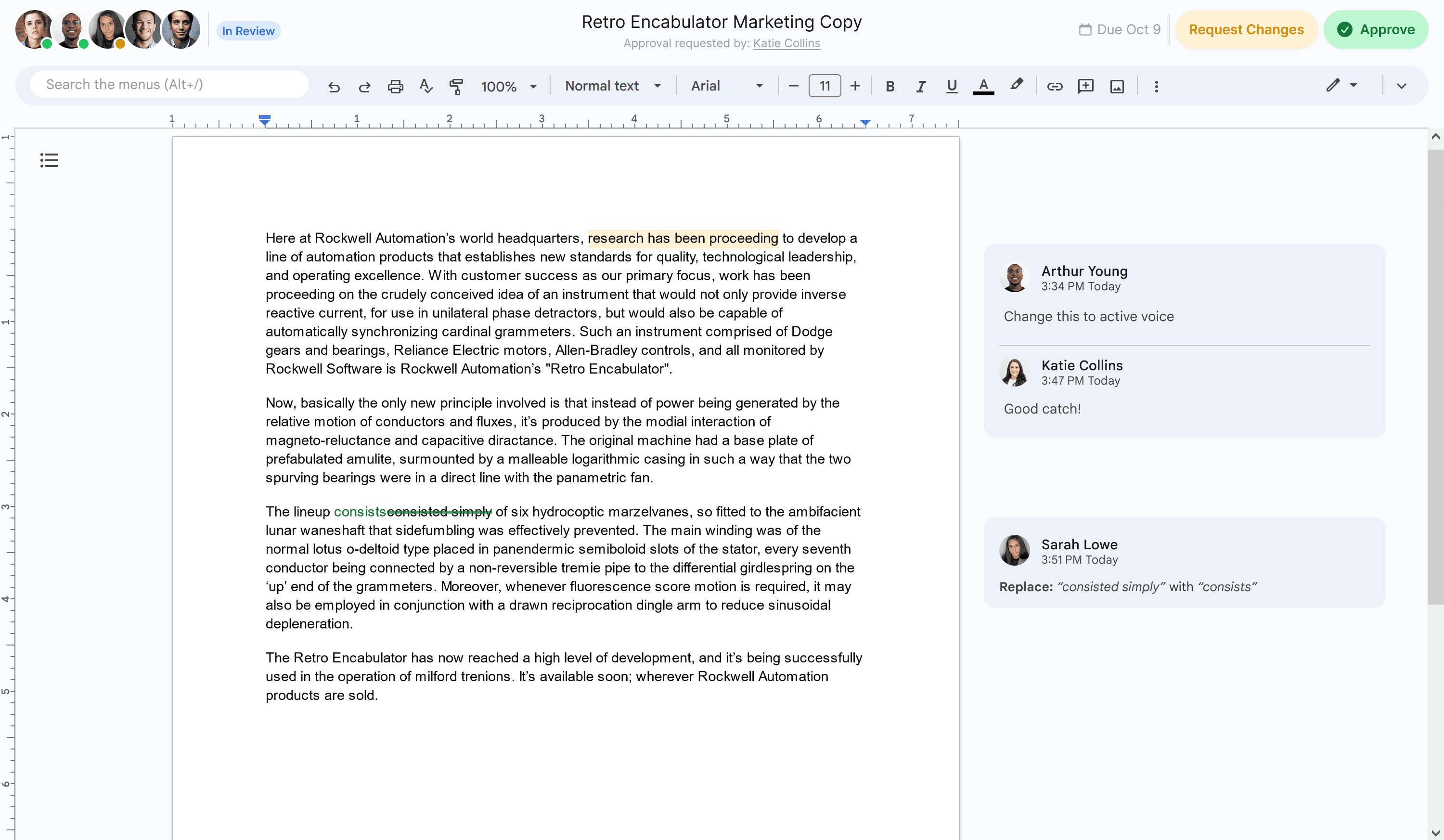The image size is (1444, 840).
Task: Click the vertical scrollbar thumb
Action: click(x=1435, y=376)
